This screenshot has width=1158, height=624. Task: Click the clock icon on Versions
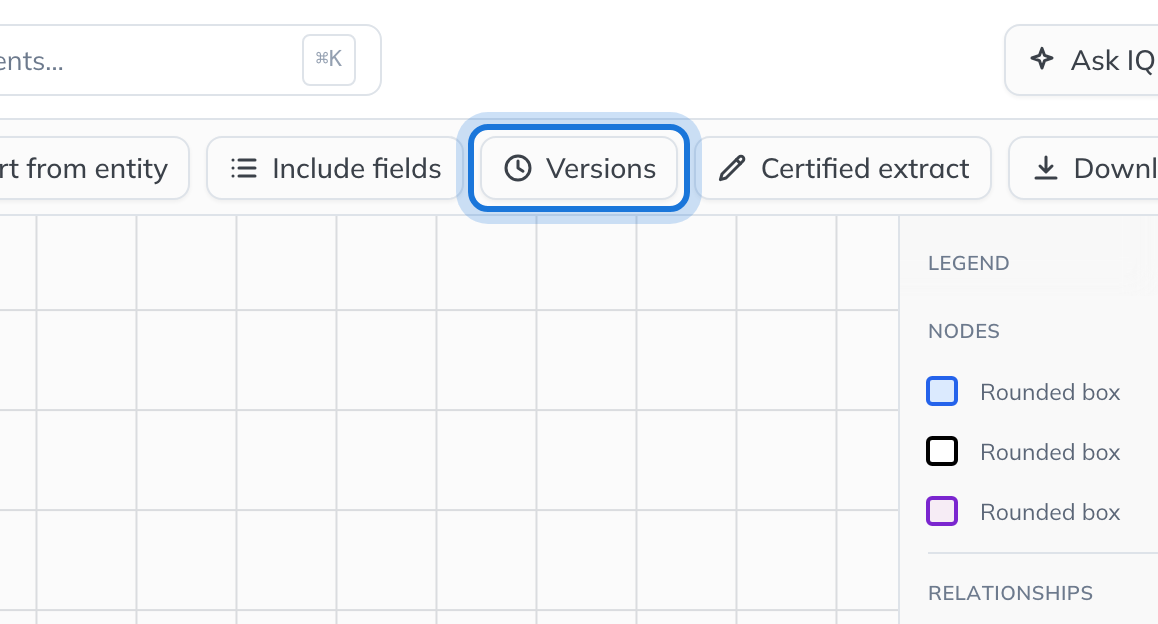coord(518,168)
